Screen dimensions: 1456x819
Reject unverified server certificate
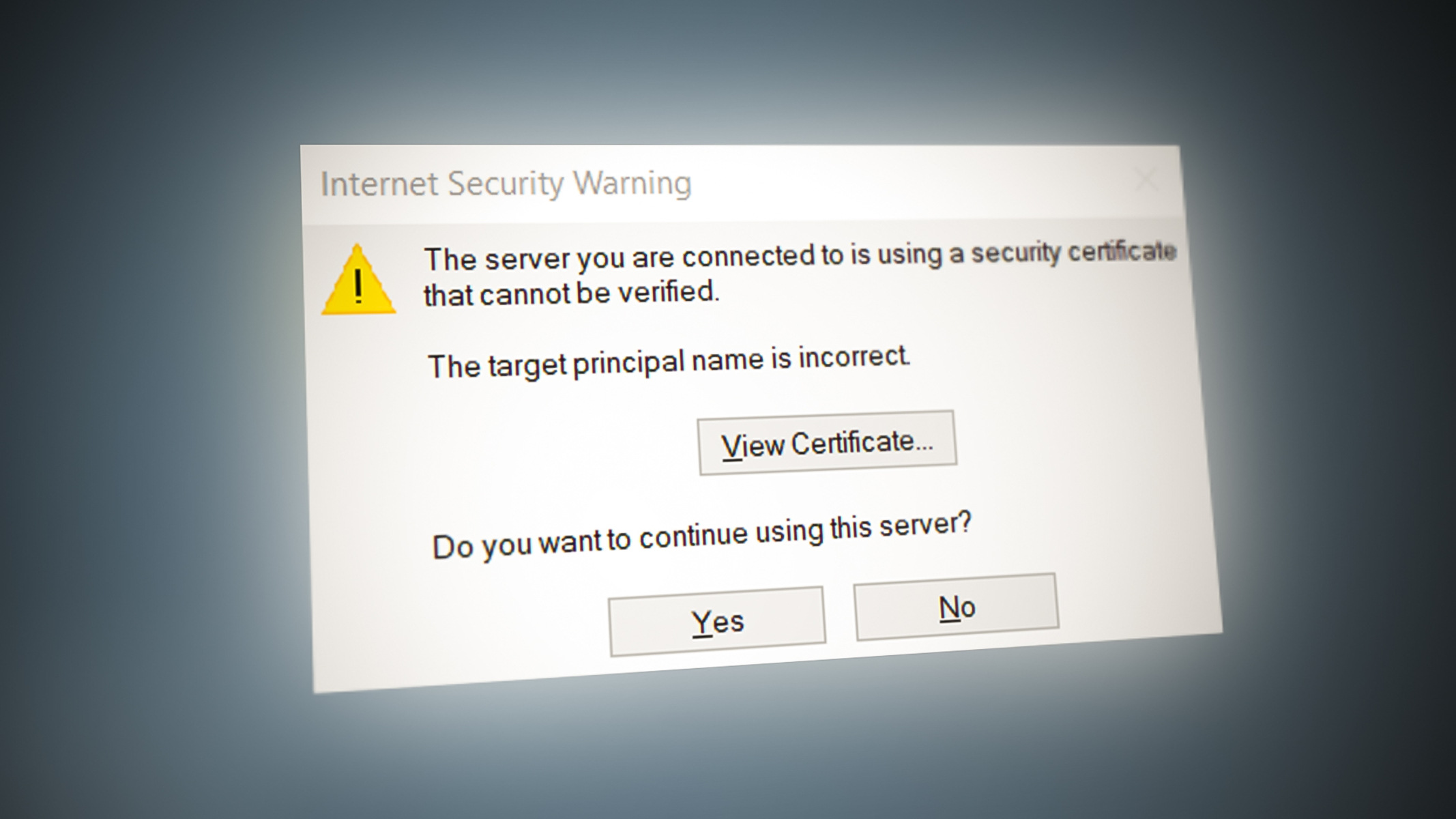[955, 607]
